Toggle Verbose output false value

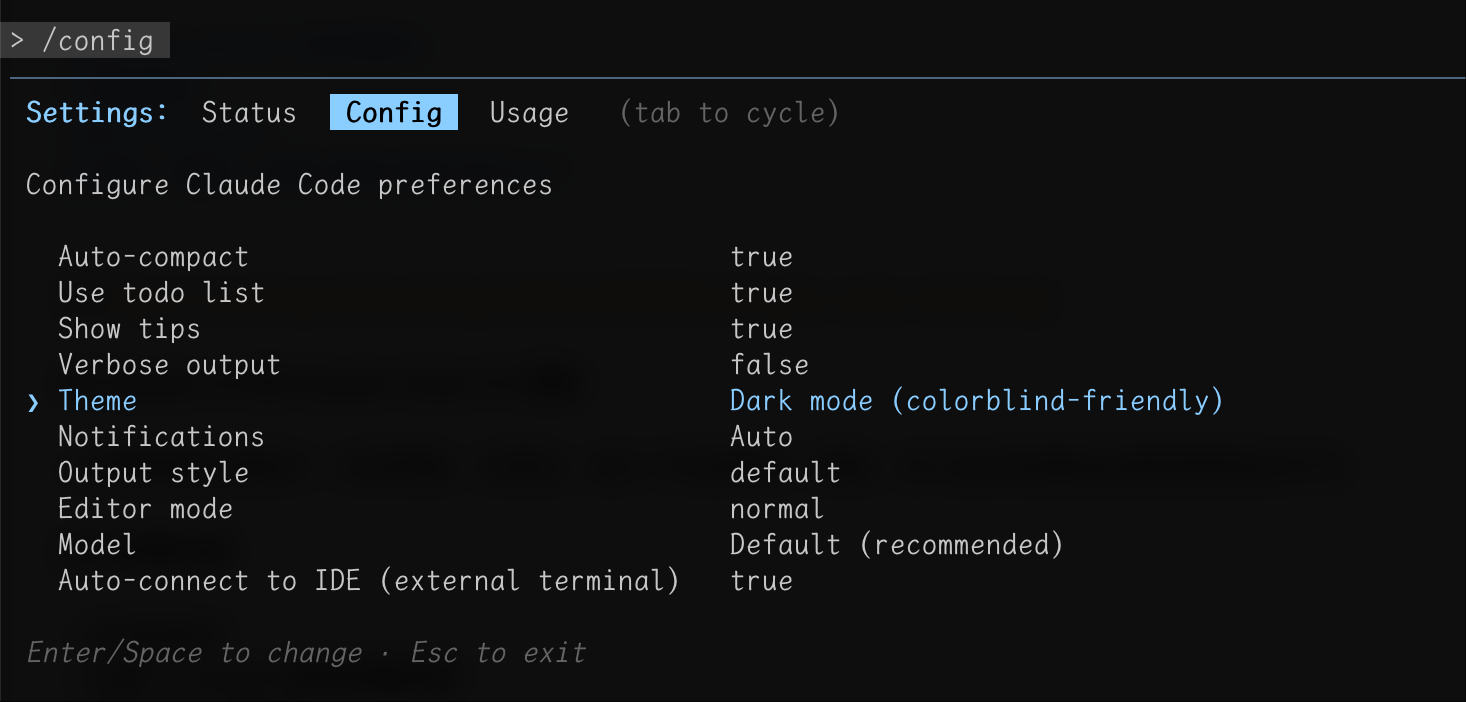tap(769, 365)
